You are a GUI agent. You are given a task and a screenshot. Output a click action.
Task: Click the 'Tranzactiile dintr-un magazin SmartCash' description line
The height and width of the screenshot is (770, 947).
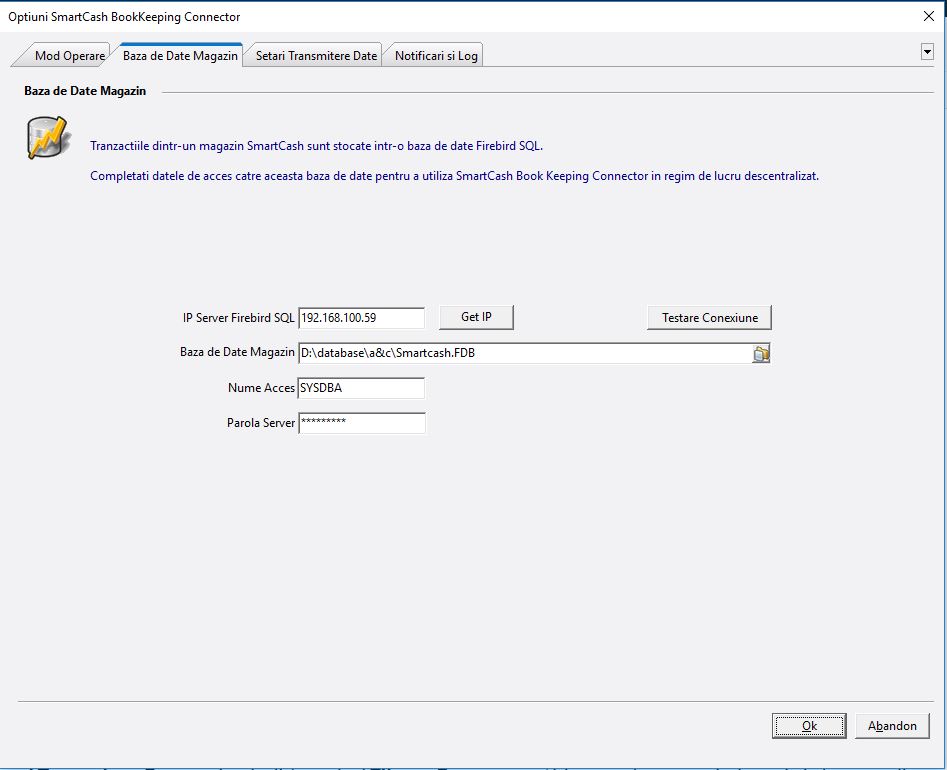tap(316, 146)
